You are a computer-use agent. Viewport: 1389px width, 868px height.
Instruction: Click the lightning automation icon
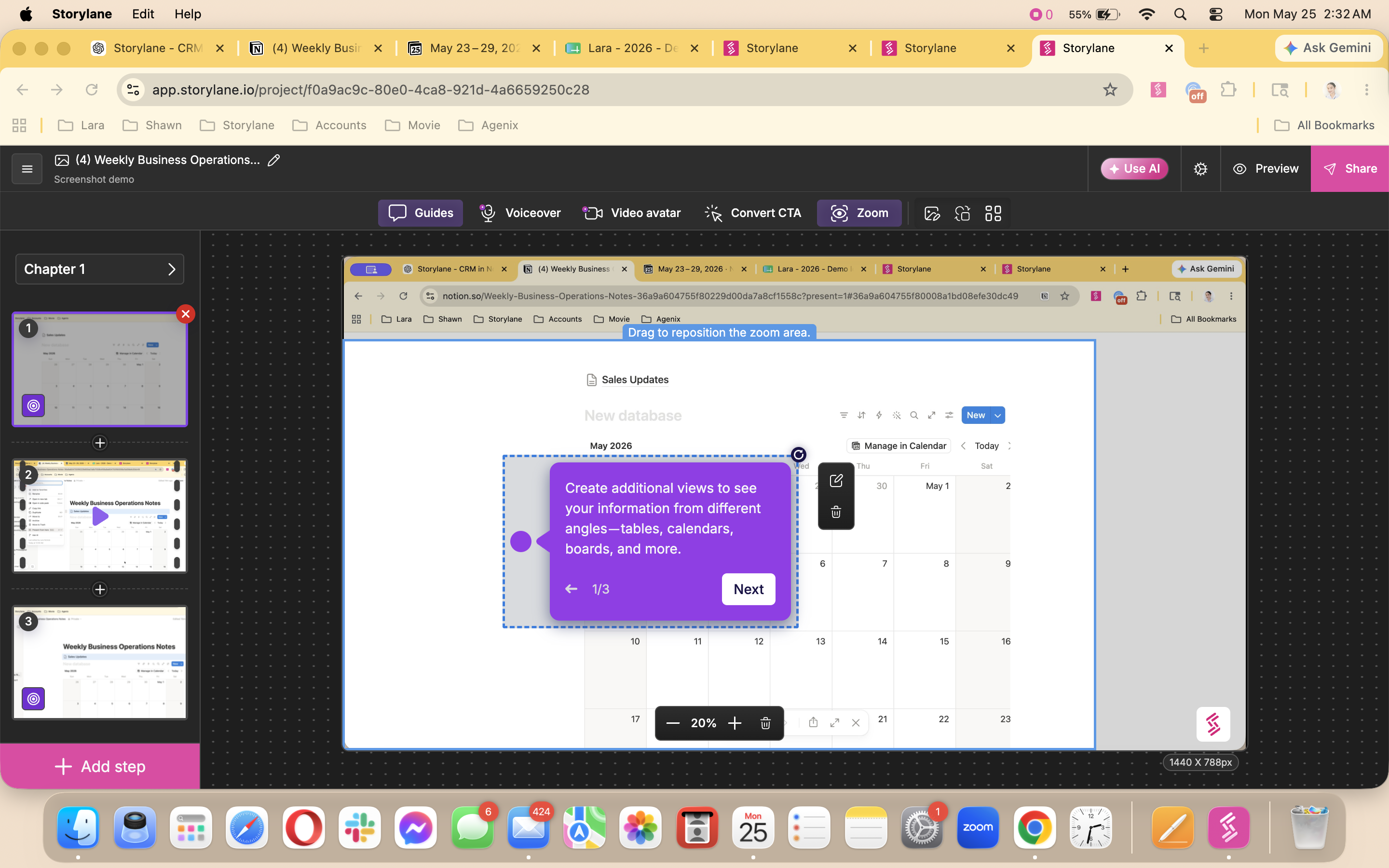pyautogui.click(x=879, y=415)
